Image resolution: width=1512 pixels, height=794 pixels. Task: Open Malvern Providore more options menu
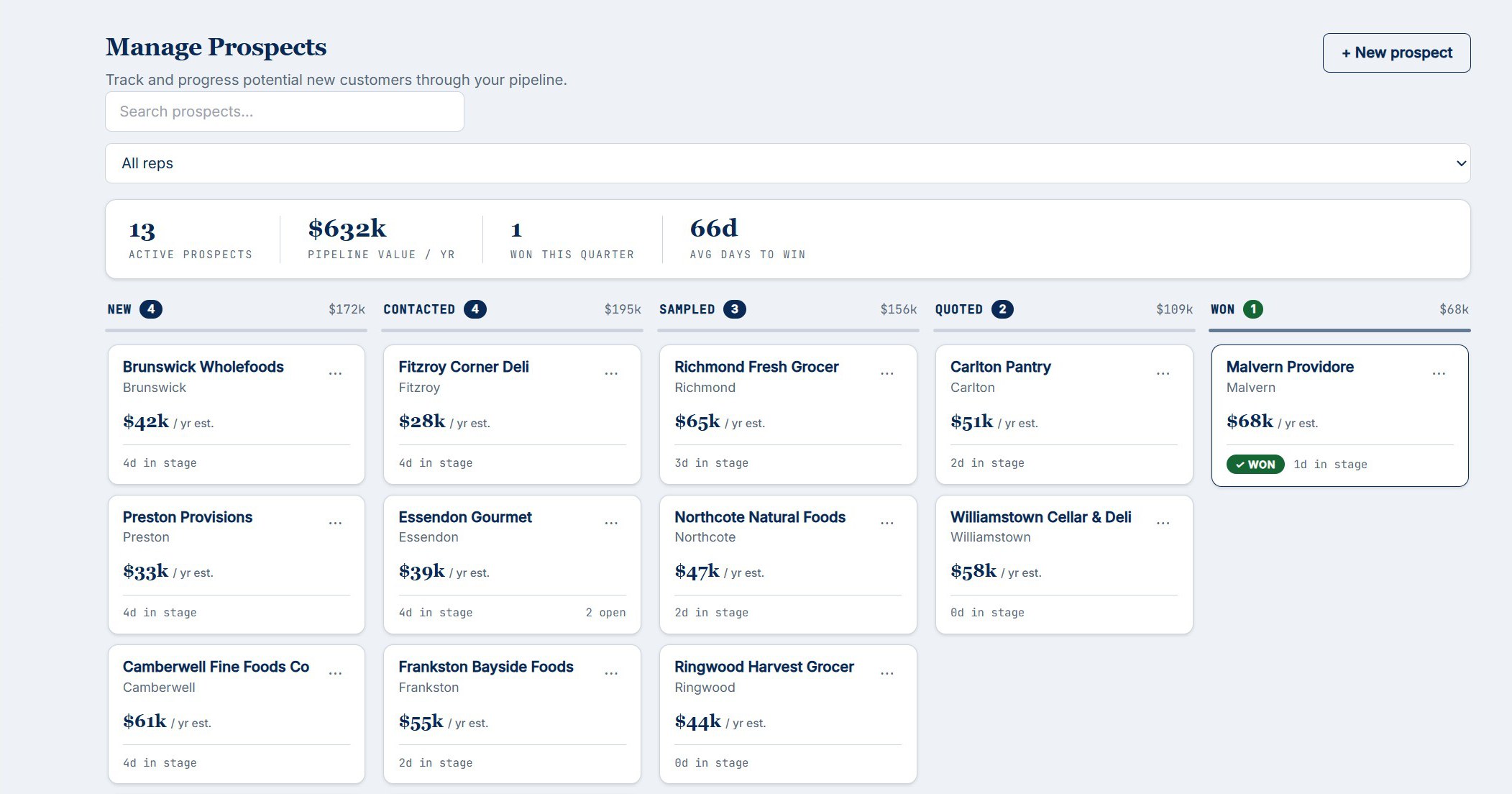1439,373
